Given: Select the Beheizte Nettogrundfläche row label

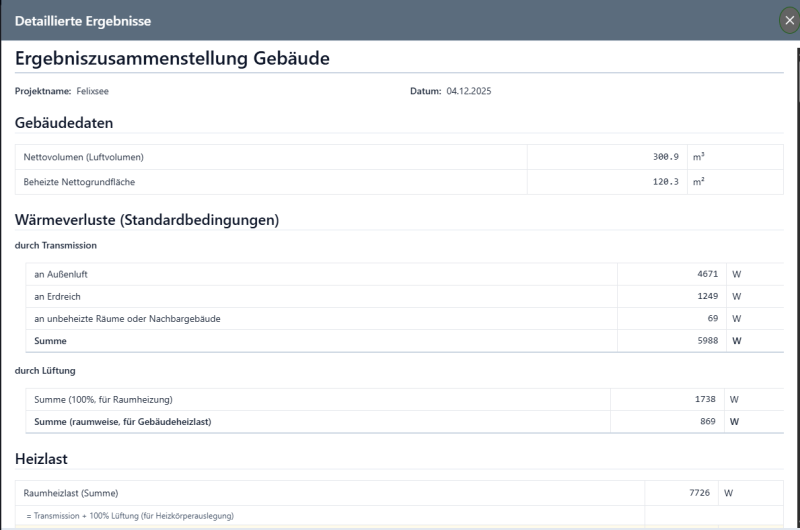Looking at the screenshot, I should [x=79, y=182].
